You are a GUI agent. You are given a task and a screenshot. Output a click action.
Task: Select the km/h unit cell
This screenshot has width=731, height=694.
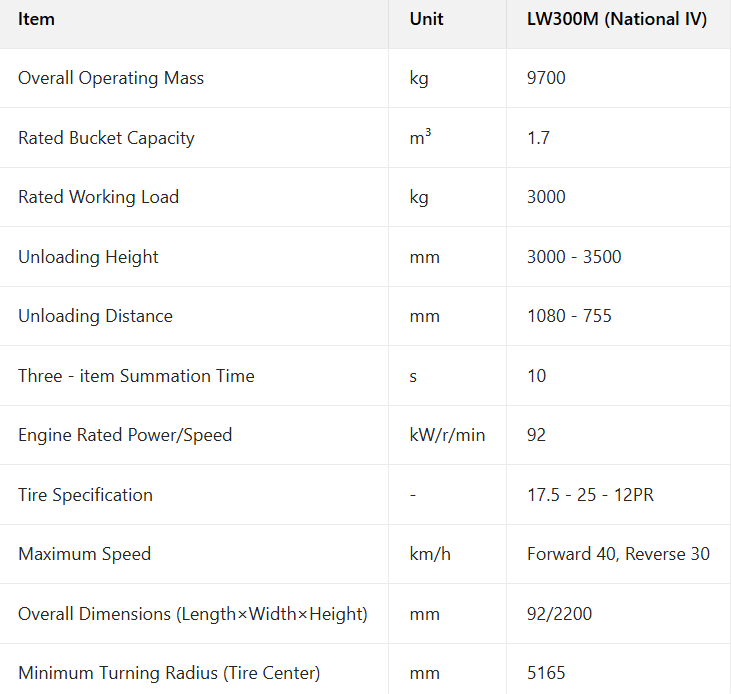tap(430, 554)
